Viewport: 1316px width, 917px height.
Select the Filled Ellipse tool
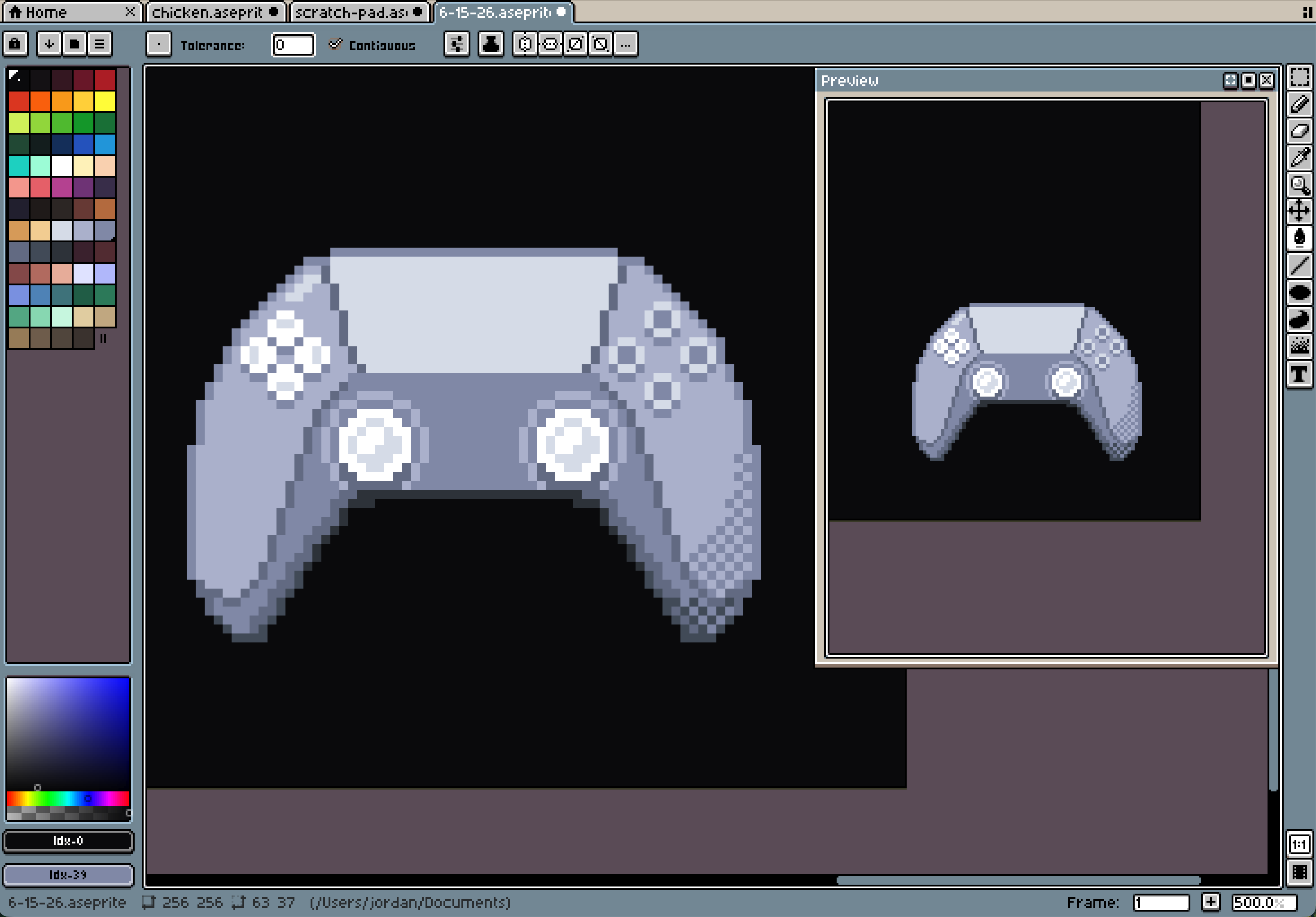click(x=1299, y=292)
